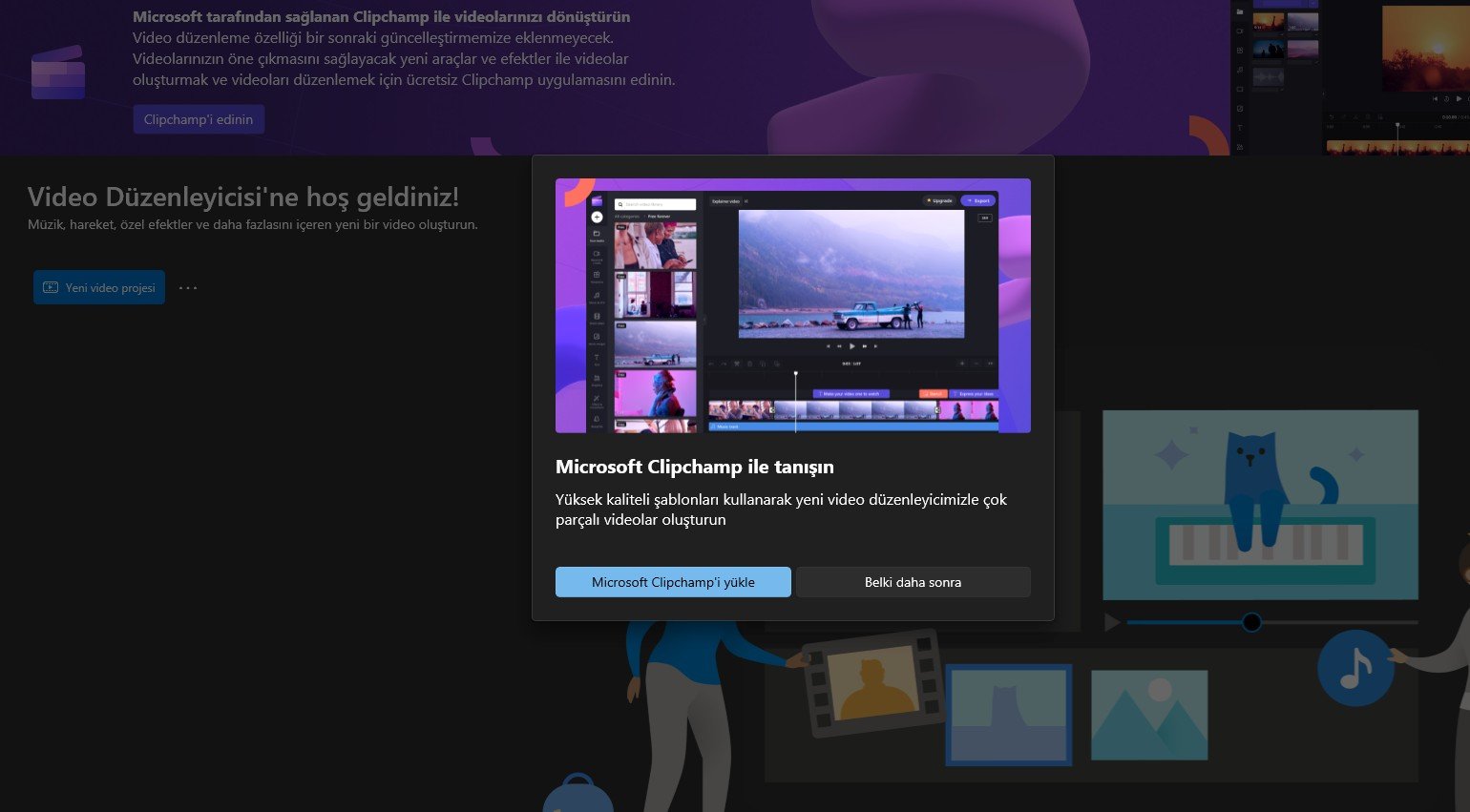Select the "Microsoft Clipchamp ile tanışın" dialog heading
The height and width of the screenshot is (812, 1470).
click(x=695, y=467)
